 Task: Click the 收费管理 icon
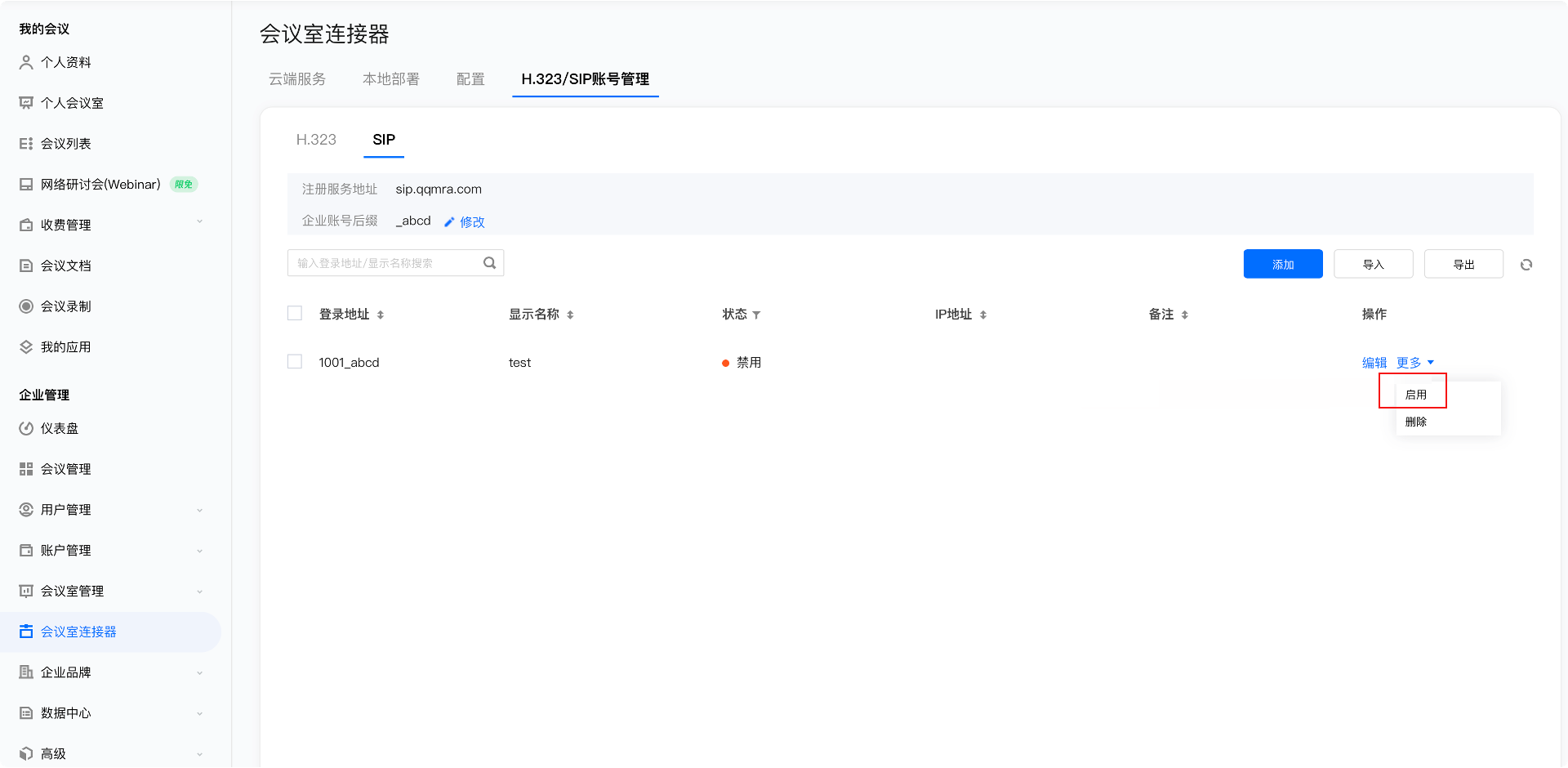point(26,225)
